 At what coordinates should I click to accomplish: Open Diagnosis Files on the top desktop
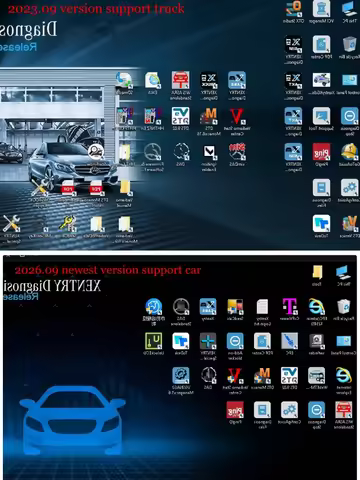pos(321,188)
